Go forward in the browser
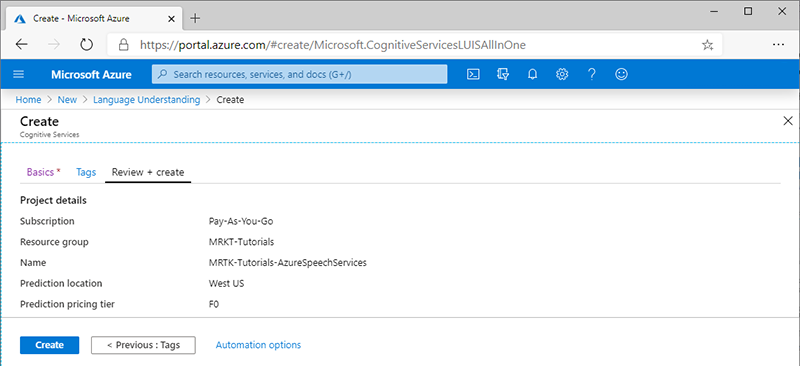Screen dimensions: 800x366 [x=54, y=45]
